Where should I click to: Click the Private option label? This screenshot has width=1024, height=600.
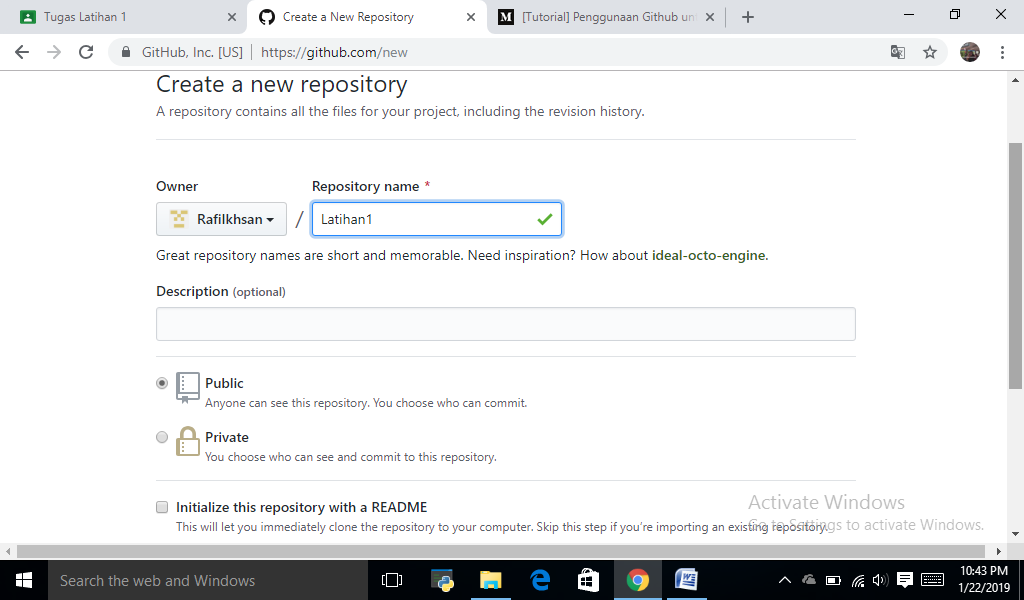click(227, 437)
